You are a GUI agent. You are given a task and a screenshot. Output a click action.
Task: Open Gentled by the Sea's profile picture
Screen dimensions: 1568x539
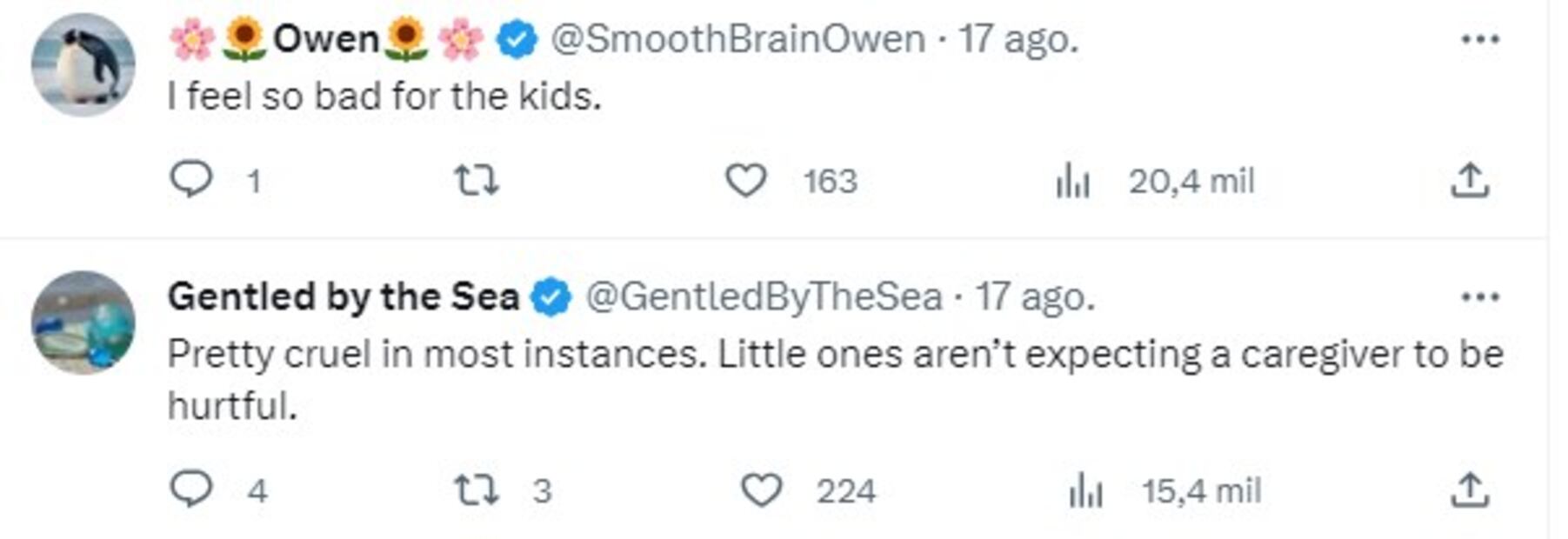point(83,323)
